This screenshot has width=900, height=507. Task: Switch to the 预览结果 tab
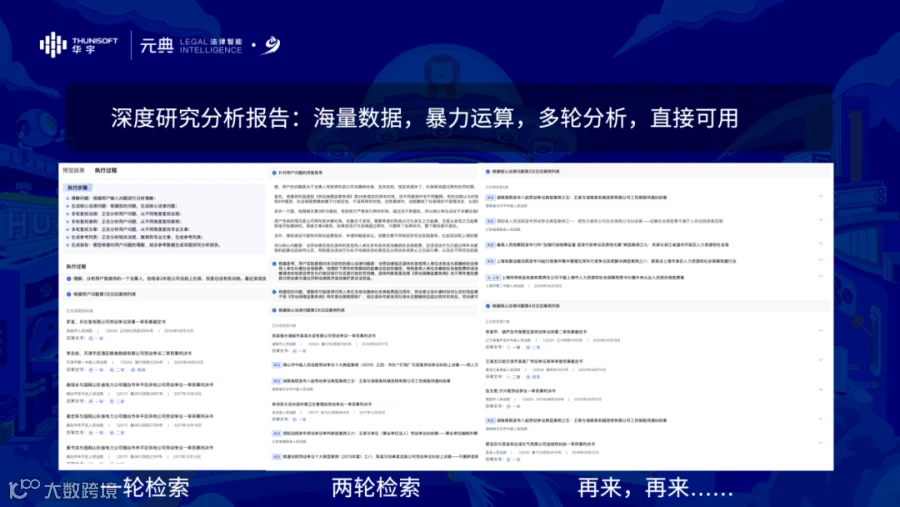(73, 171)
